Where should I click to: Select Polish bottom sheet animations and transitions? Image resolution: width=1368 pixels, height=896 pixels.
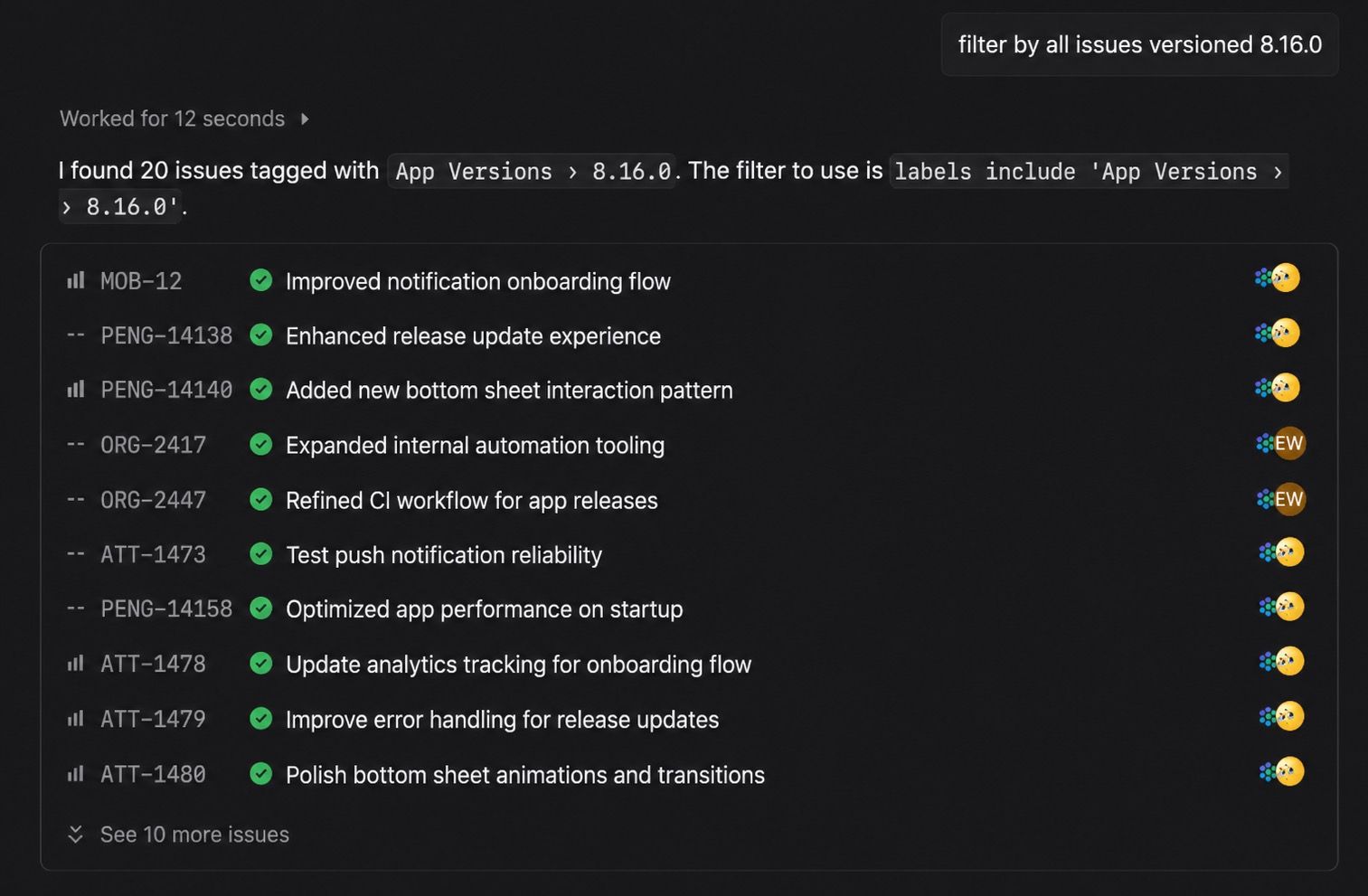pyautogui.click(x=524, y=775)
